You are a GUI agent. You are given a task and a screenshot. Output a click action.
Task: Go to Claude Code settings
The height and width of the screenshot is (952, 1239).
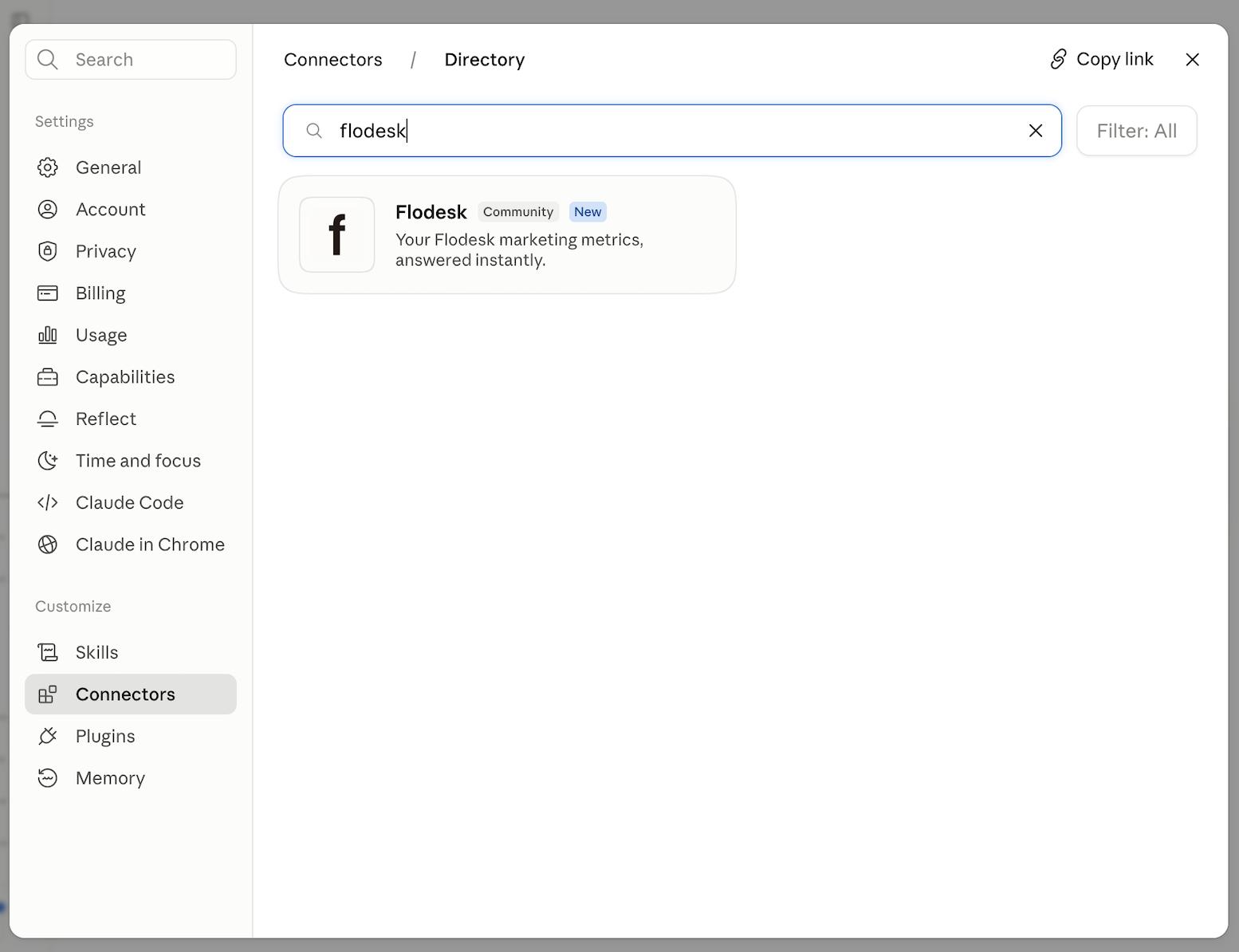[131, 502]
